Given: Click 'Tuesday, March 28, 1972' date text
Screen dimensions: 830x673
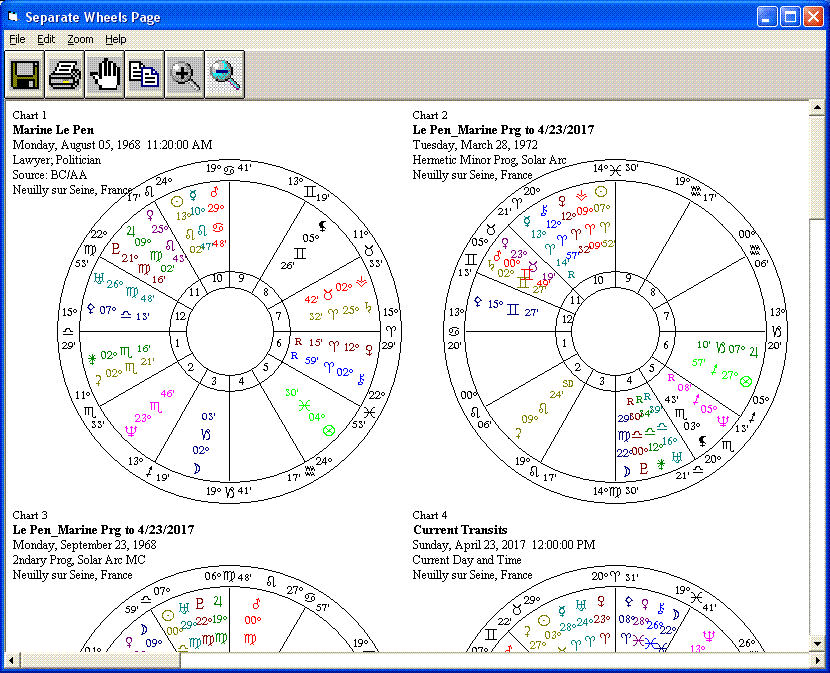Looking at the screenshot, I should [x=475, y=145].
